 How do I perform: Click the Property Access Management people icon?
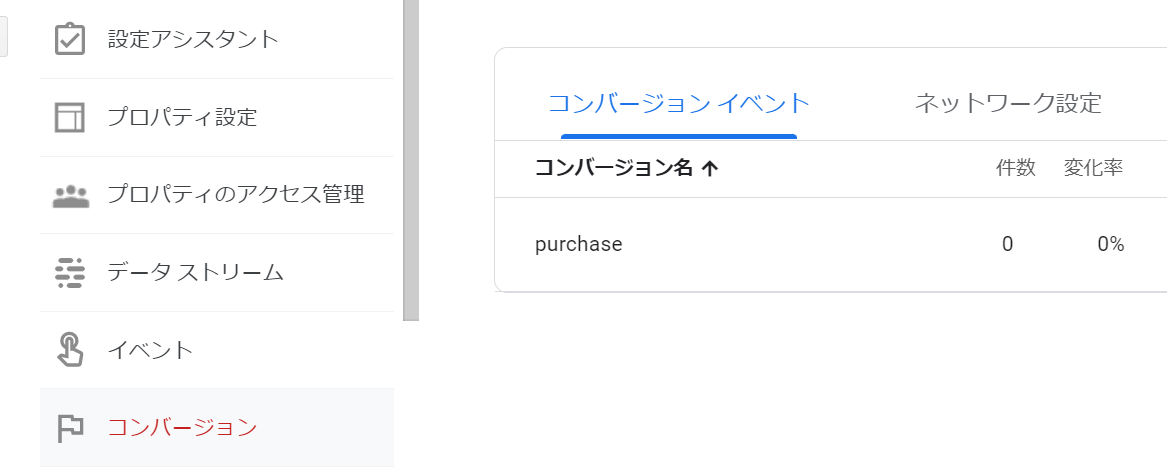pos(70,195)
